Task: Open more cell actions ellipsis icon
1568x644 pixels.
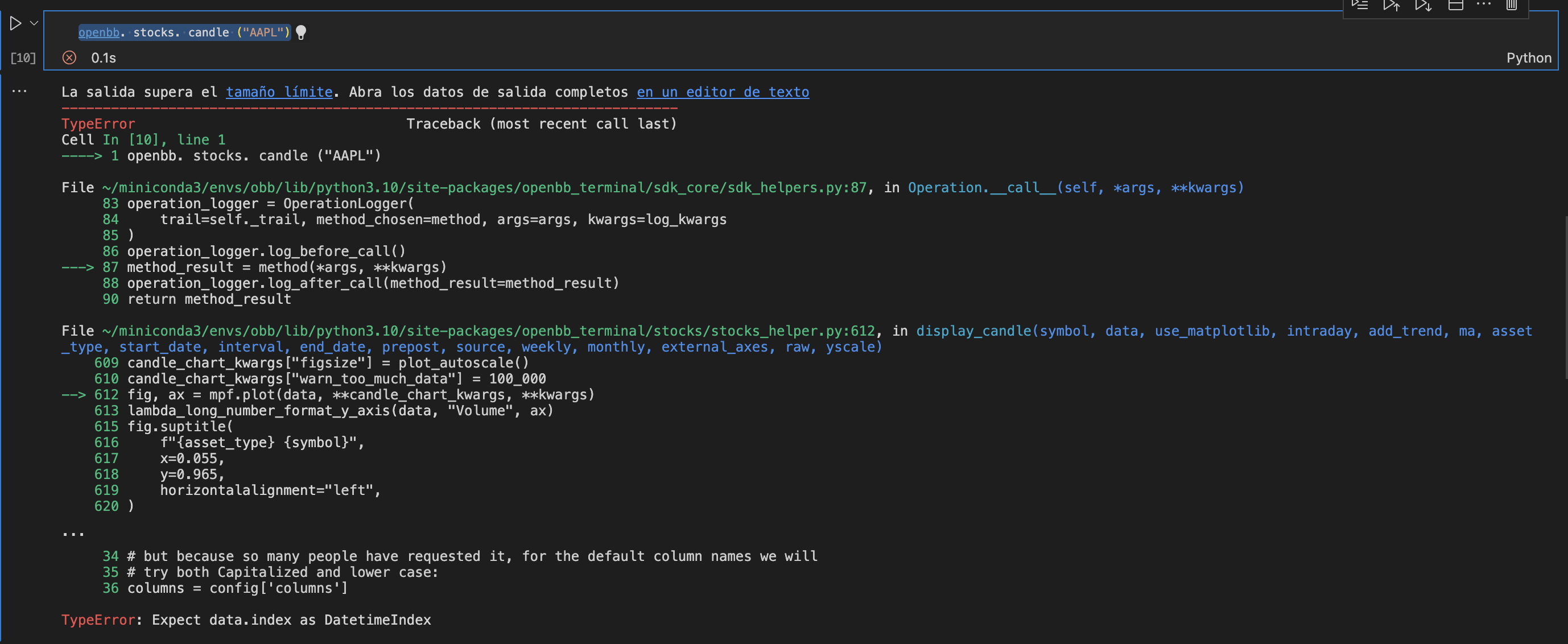Action: pyautogui.click(x=1483, y=5)
